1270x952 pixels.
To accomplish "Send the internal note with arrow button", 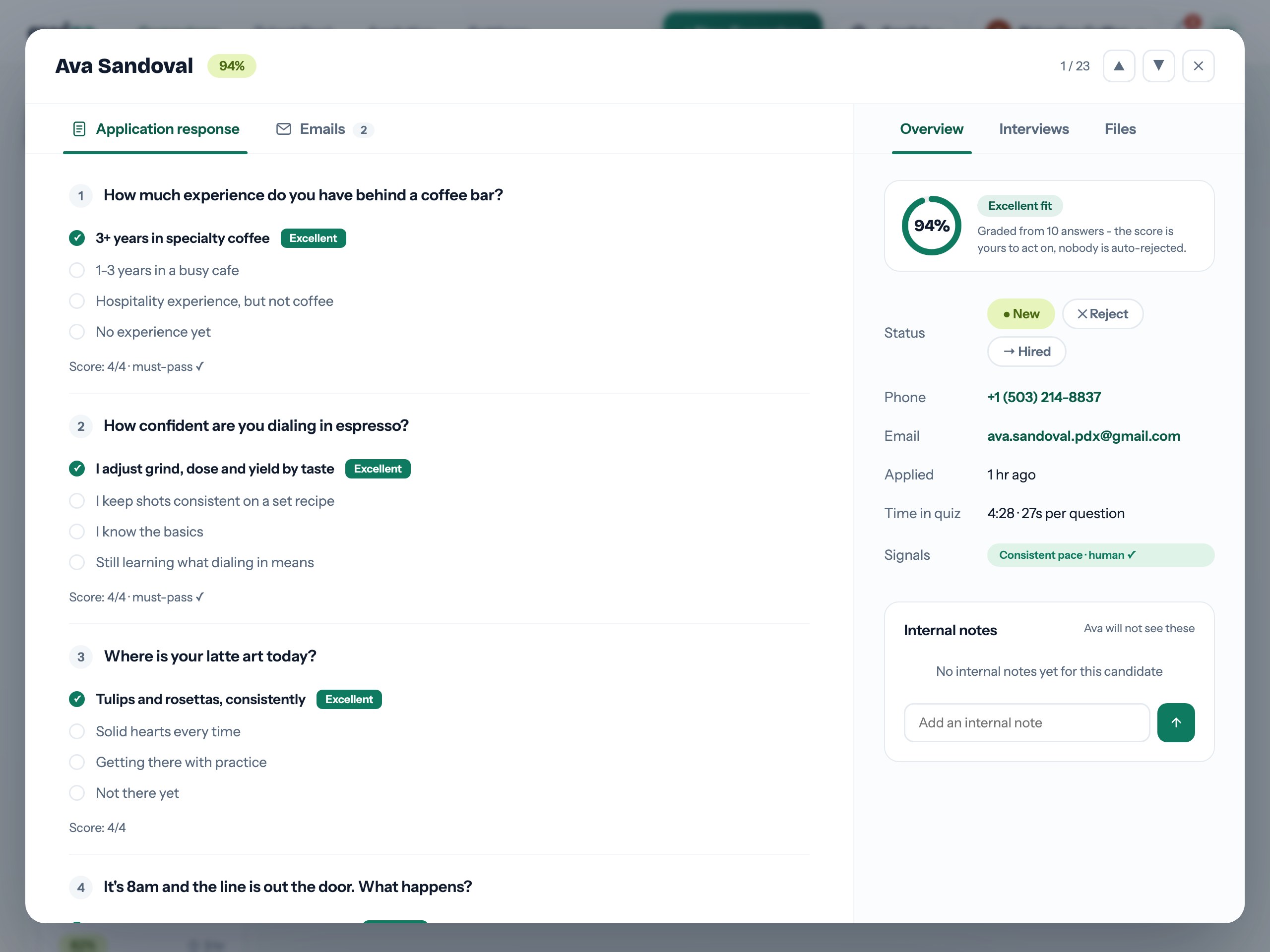I will click(1175, 722).
